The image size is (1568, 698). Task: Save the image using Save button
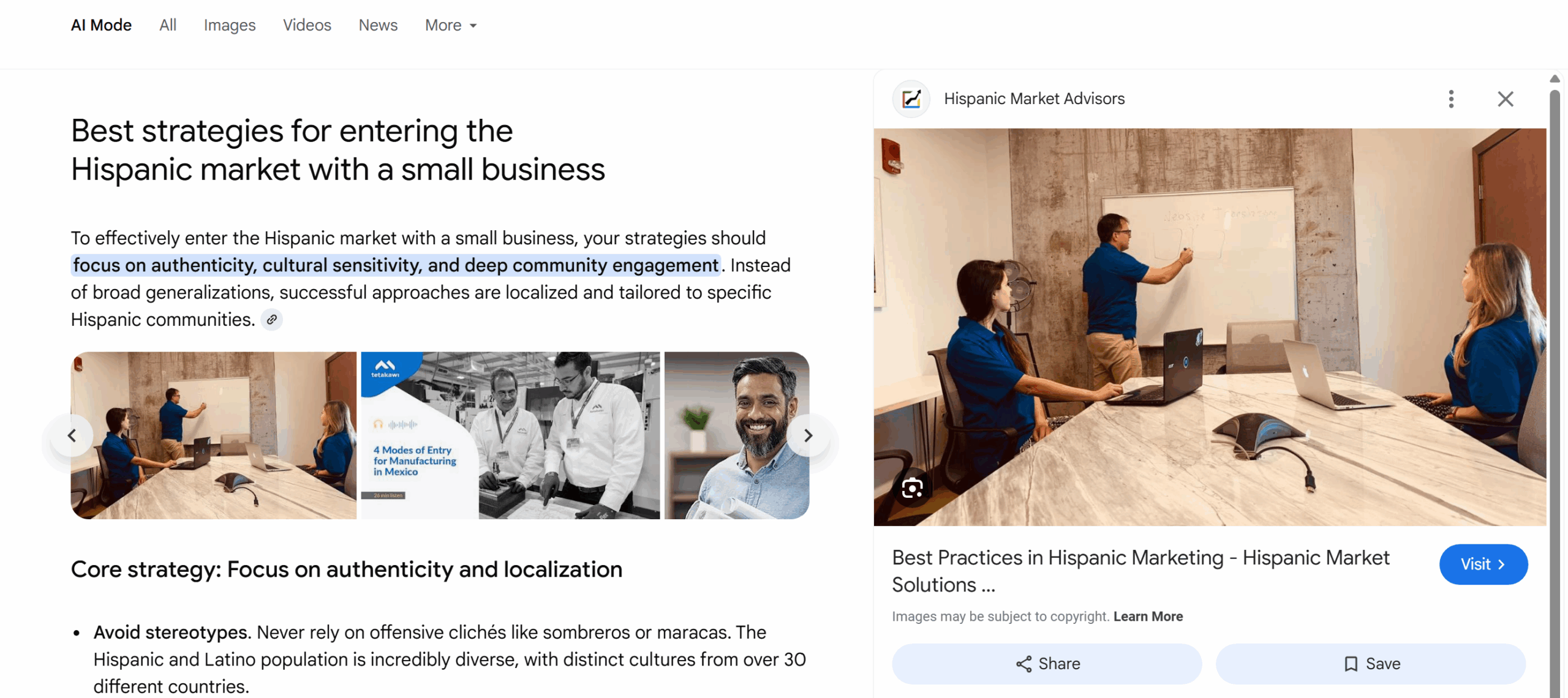(1370, 664)
